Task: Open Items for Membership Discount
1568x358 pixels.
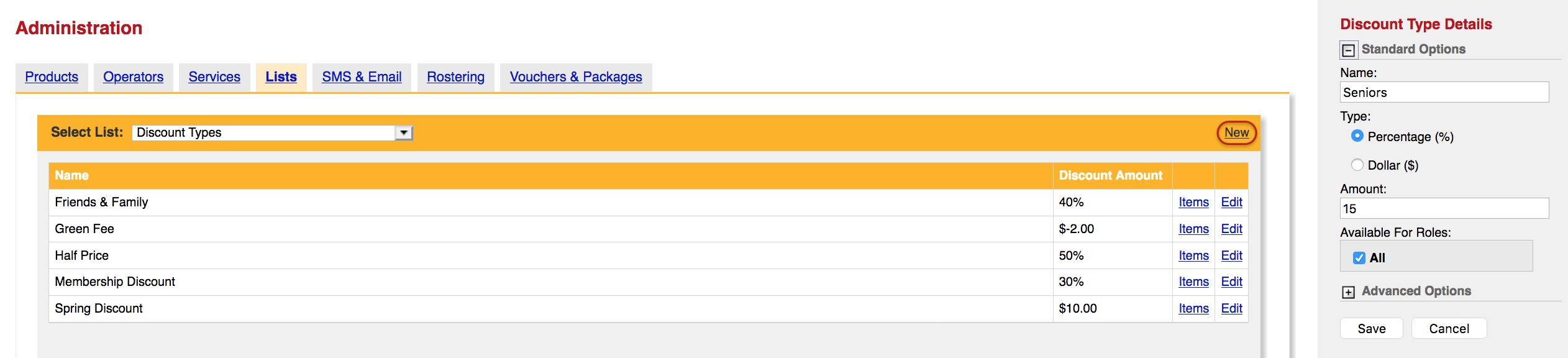Action: click(x=1193, y=282)
